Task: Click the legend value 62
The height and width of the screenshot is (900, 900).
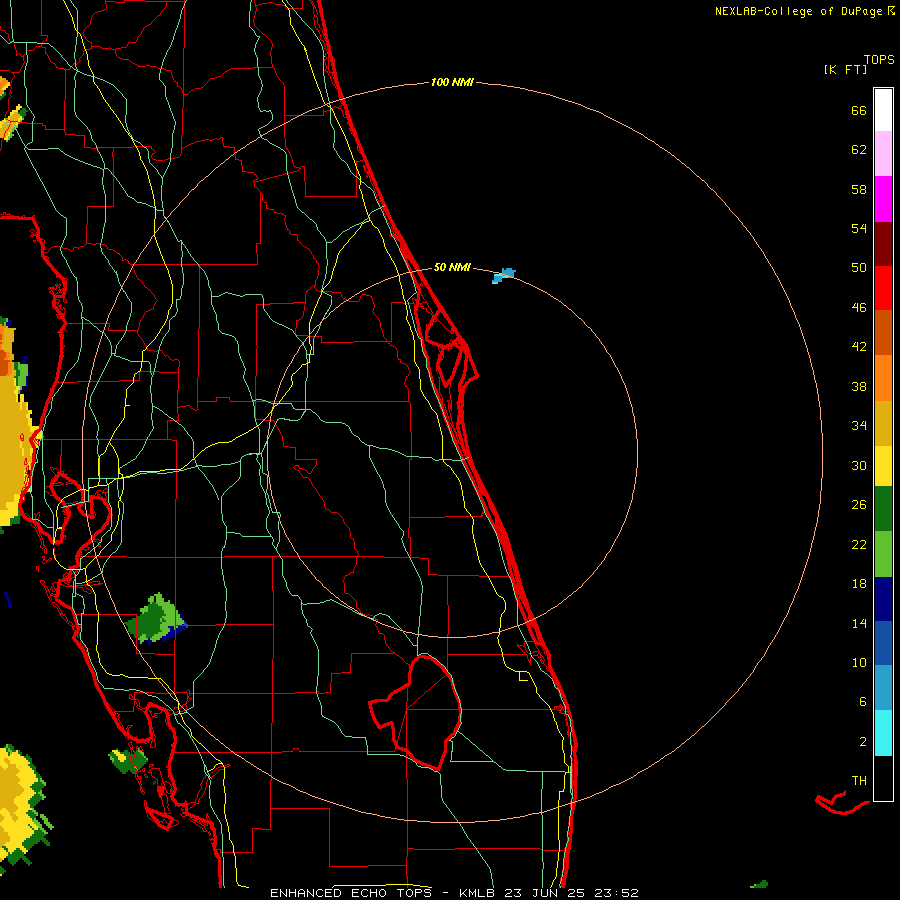Action: [x=859, y=150]
